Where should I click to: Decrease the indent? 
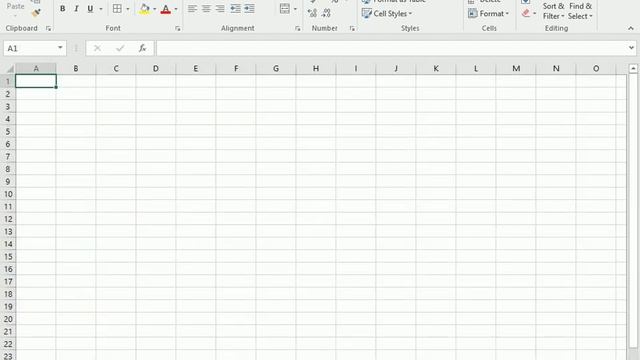[236, 9]
